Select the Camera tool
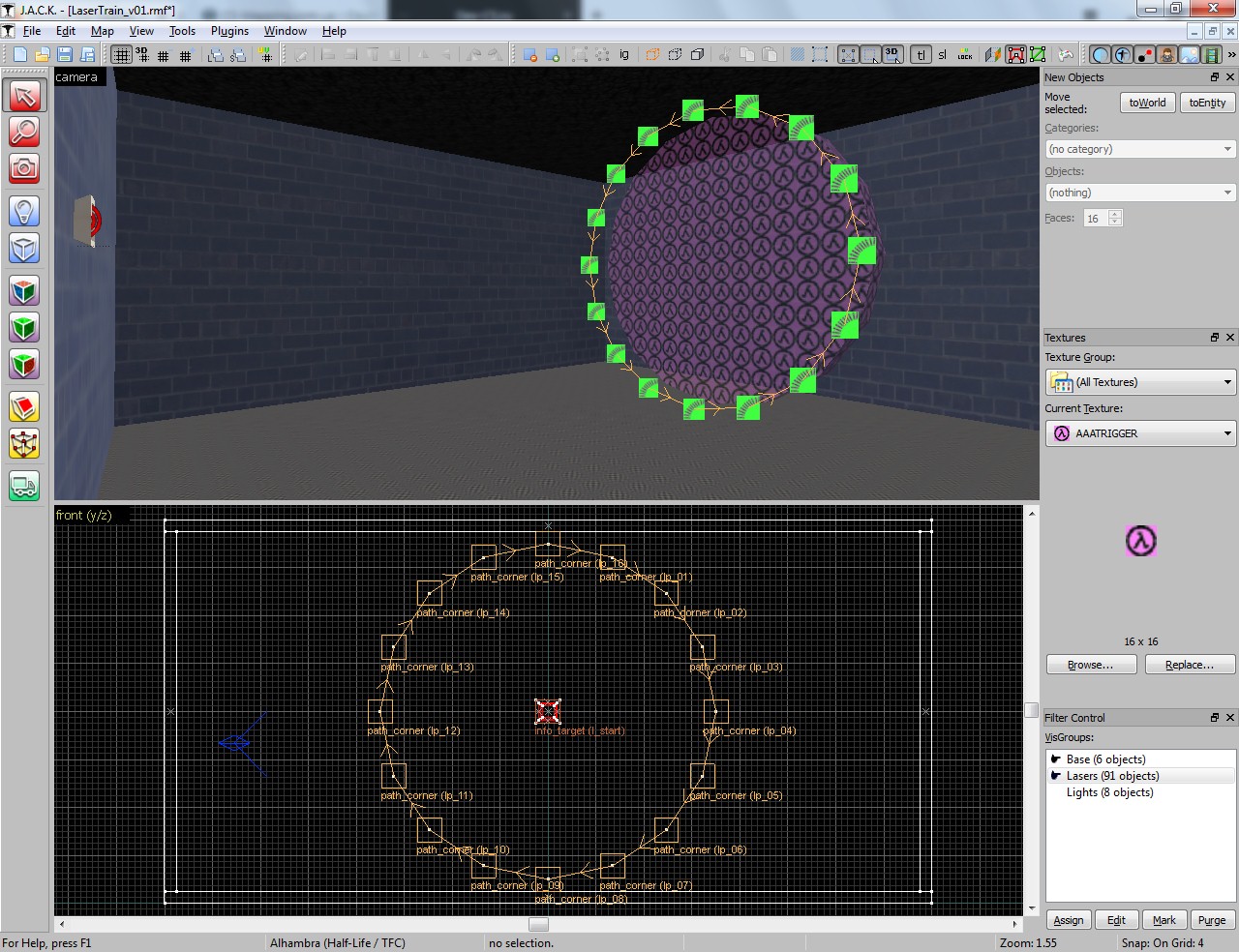Image resolution: width=1239 pixels, height=952 pixels. point(24,168)
